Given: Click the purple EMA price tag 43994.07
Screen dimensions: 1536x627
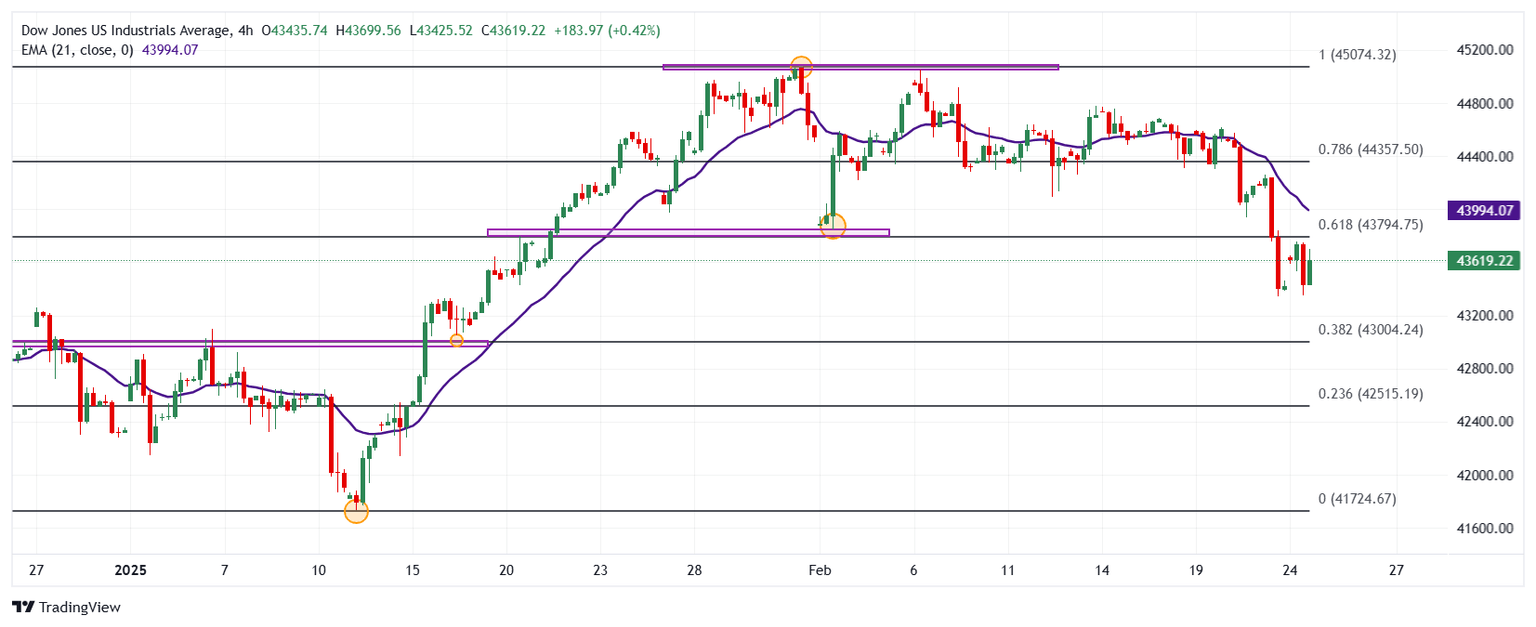Looking at the screenshot, I should click(x=1482, y=210).
